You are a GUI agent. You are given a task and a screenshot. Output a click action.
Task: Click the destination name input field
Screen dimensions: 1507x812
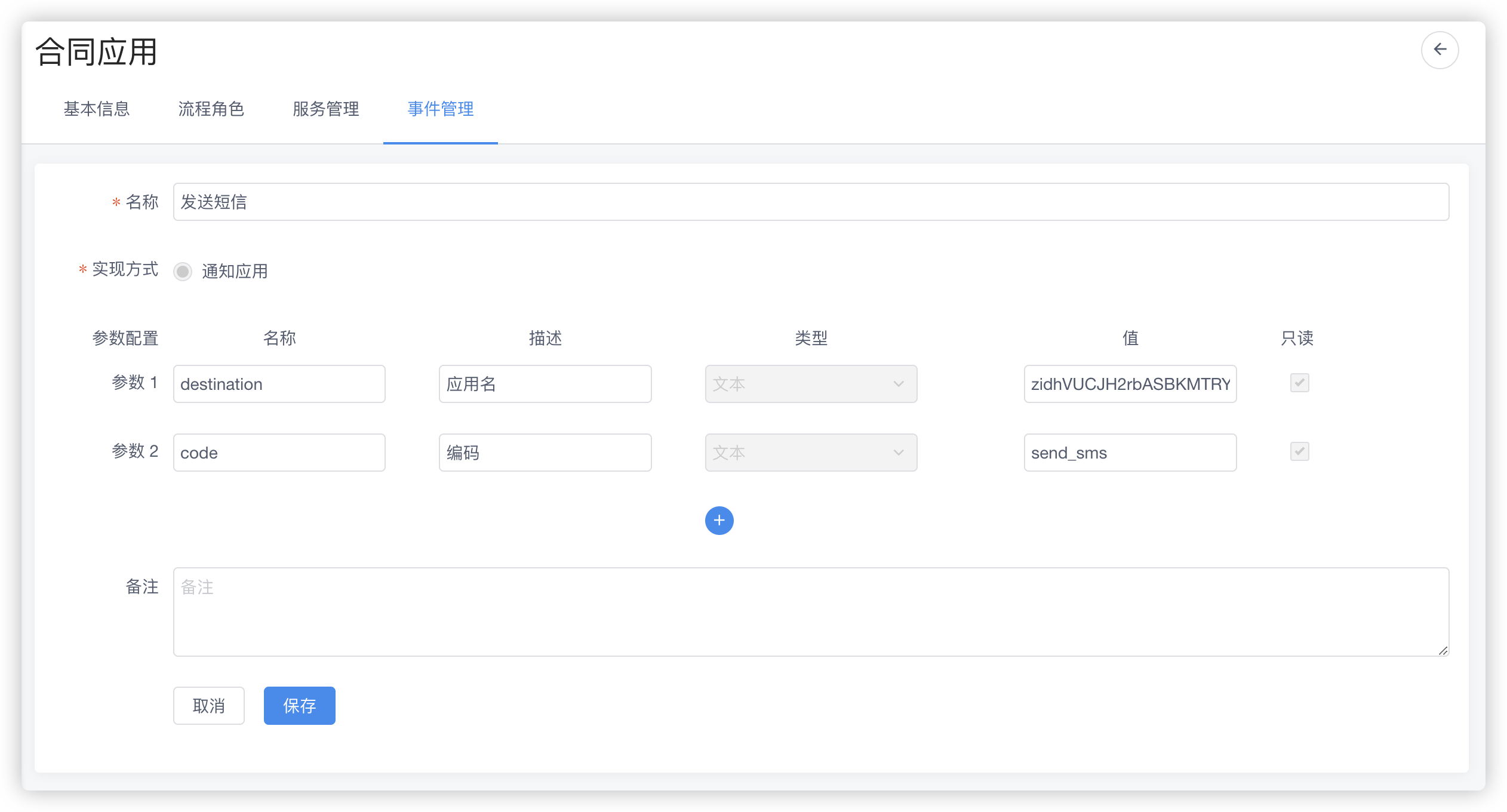[279, 384]
